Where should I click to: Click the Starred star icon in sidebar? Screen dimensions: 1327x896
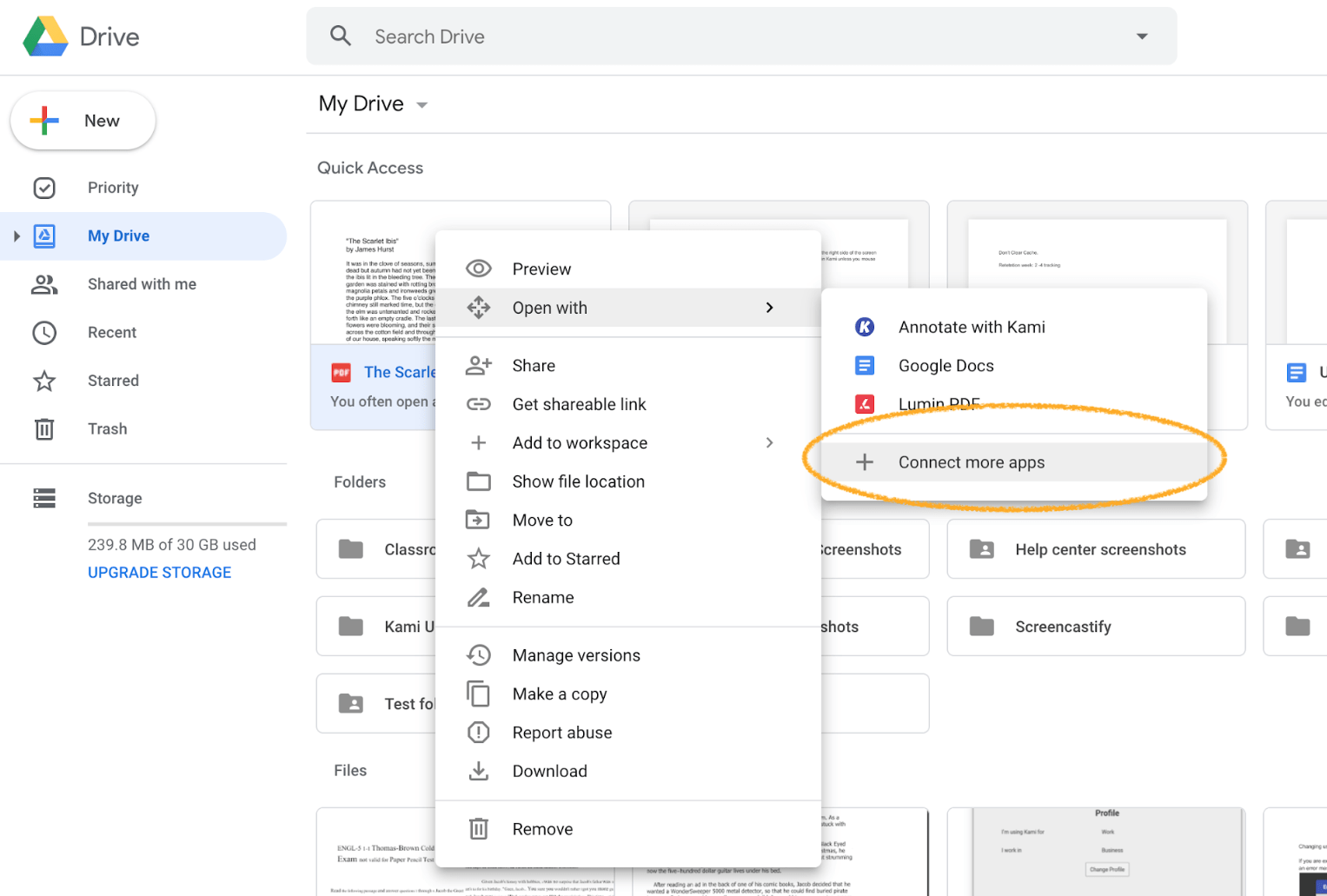[44, 381]
